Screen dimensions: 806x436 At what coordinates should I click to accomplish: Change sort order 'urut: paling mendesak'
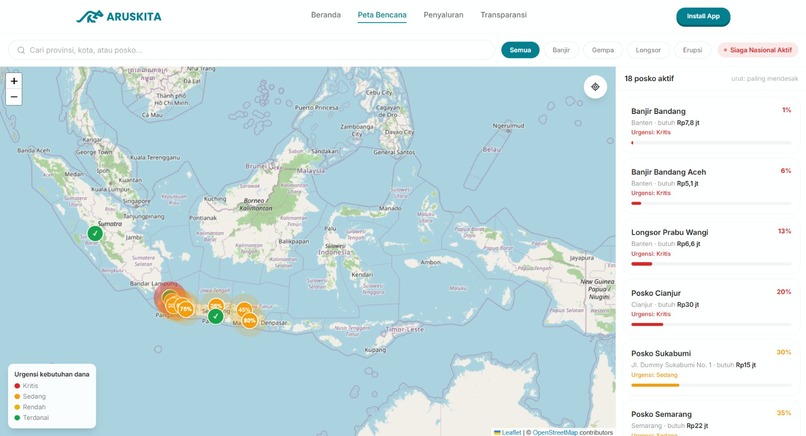(x=764, y=79)
